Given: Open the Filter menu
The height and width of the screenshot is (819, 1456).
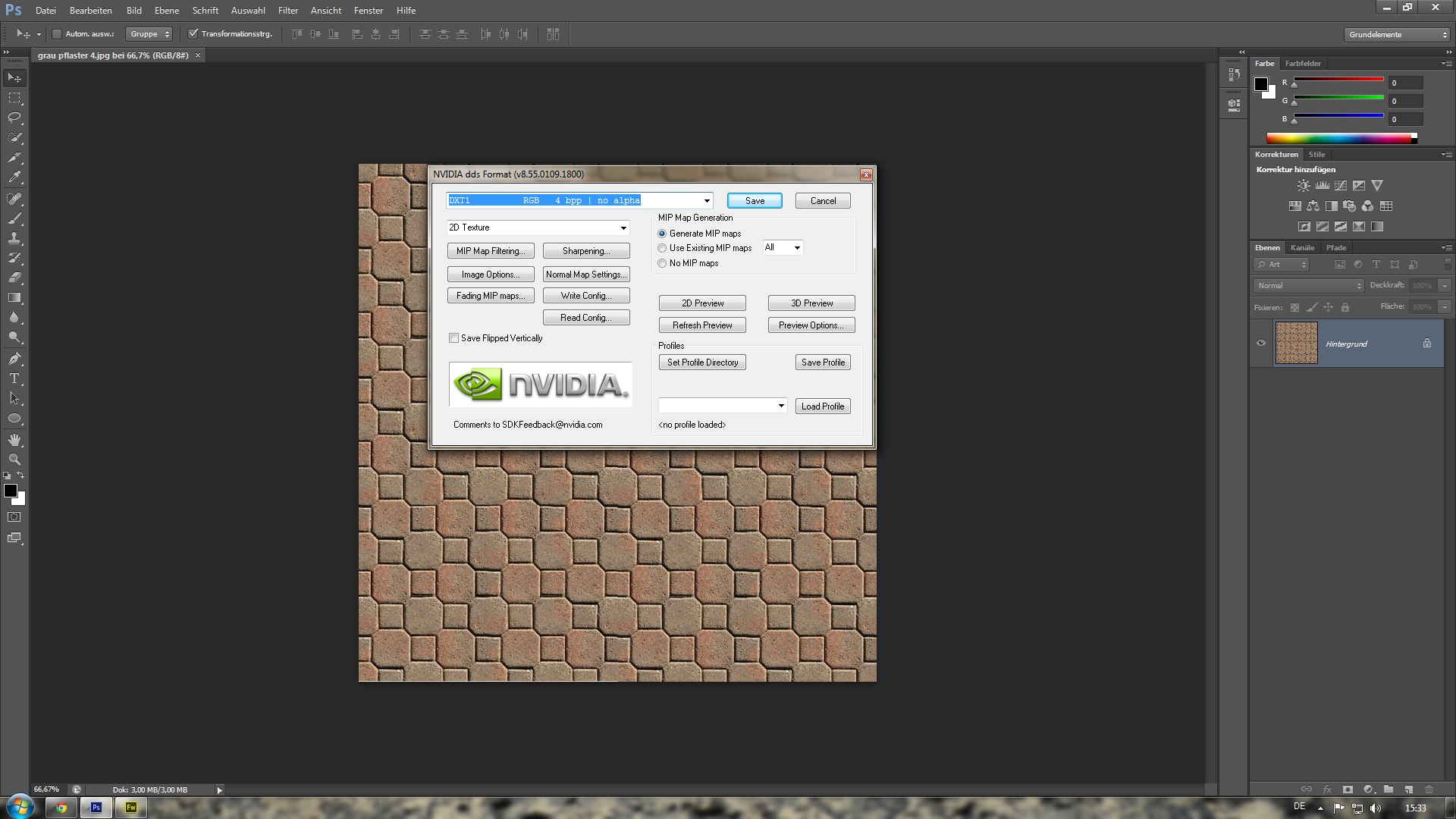Looking at the screenshot, I should [288, 11].
